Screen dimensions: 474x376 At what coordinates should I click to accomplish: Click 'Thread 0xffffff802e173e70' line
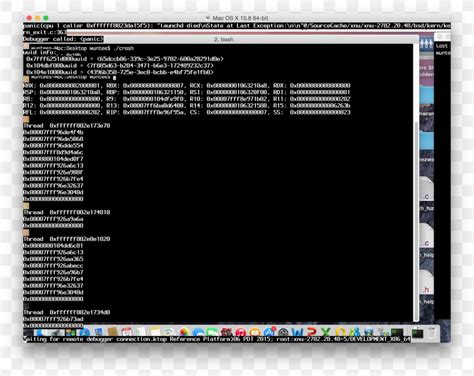pyautogui.click(x=67, y=126)
